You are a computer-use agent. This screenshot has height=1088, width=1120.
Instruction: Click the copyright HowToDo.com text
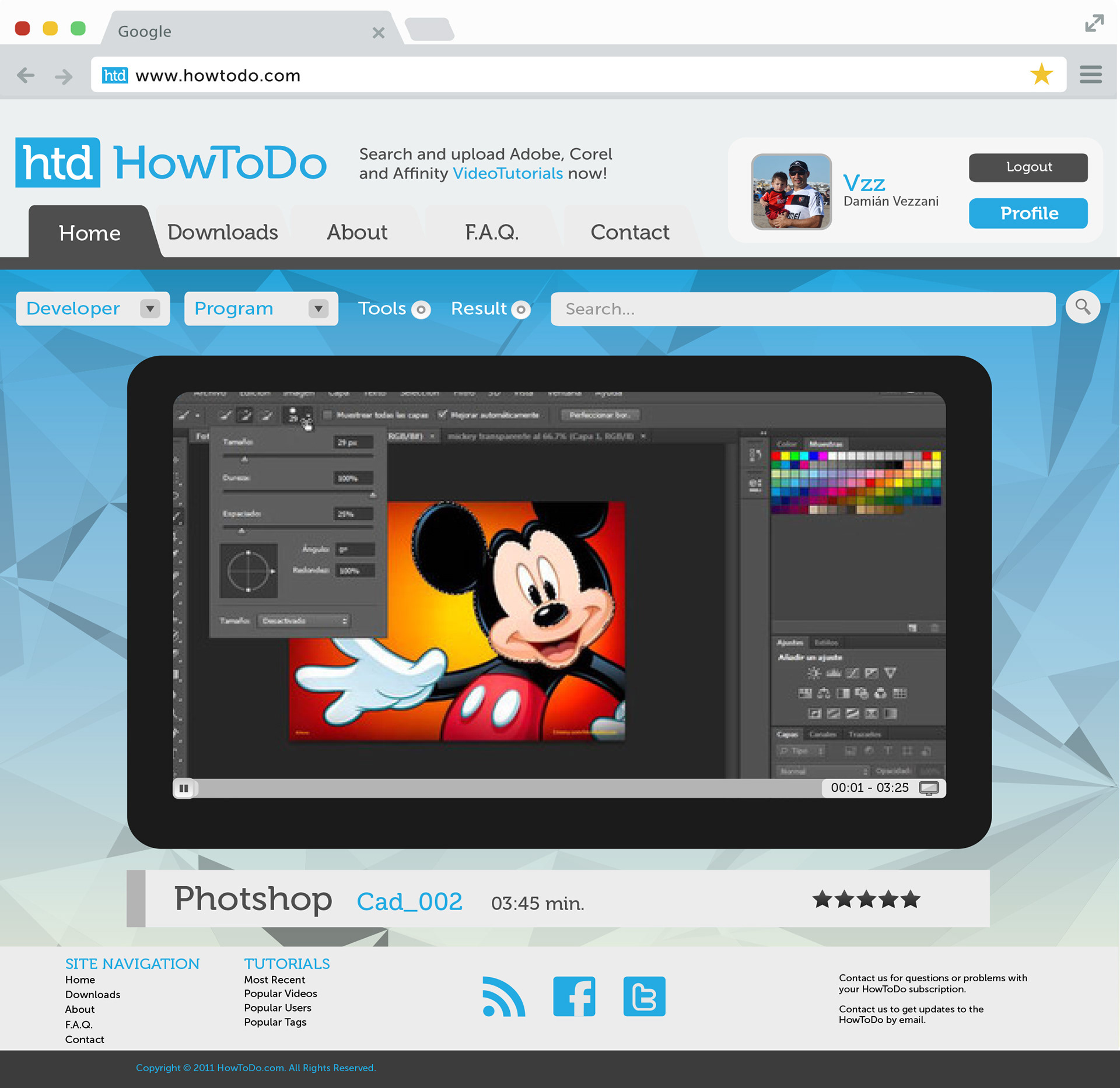click(x=256, y=1068)
